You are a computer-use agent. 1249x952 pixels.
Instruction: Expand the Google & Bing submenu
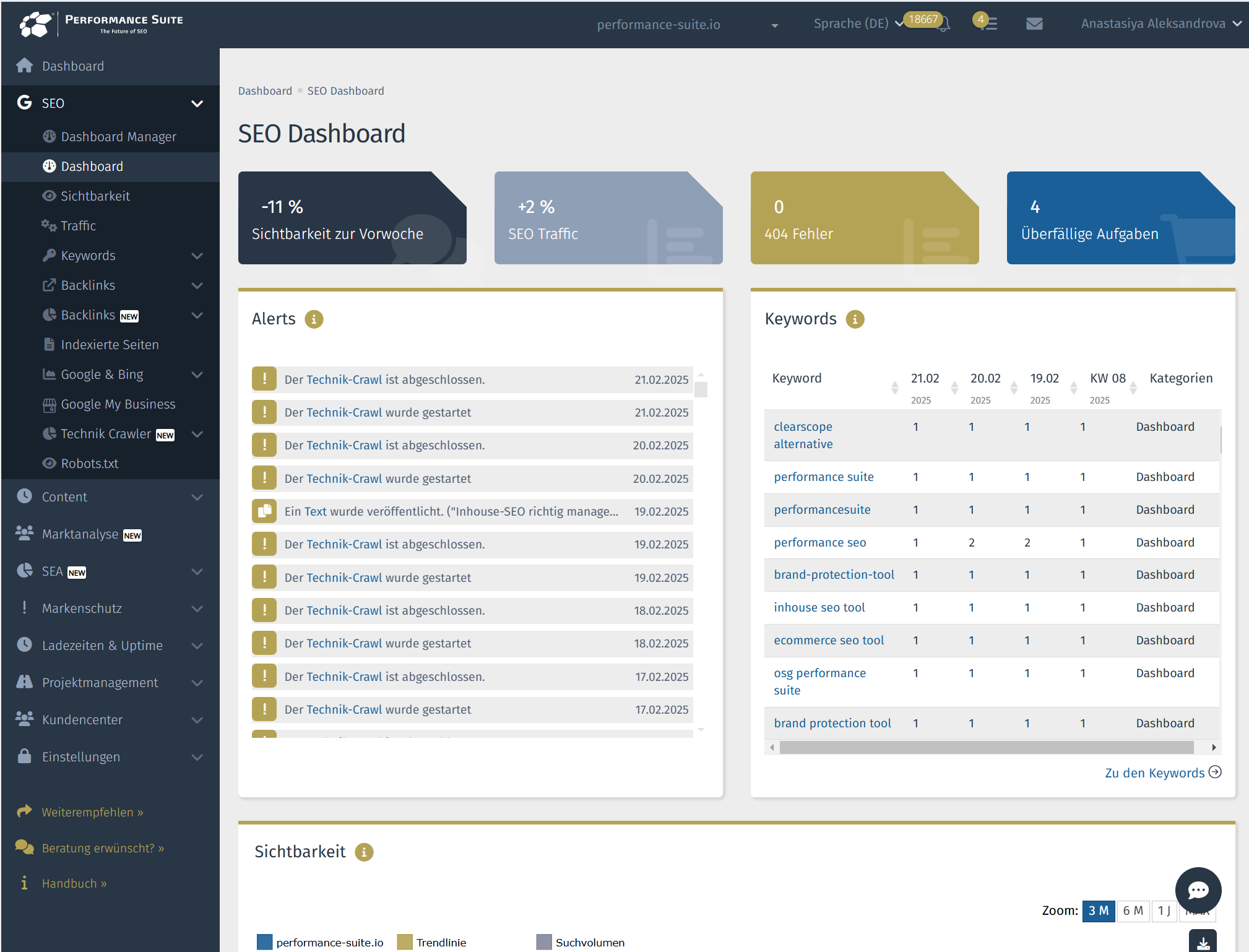click(197, 374)
